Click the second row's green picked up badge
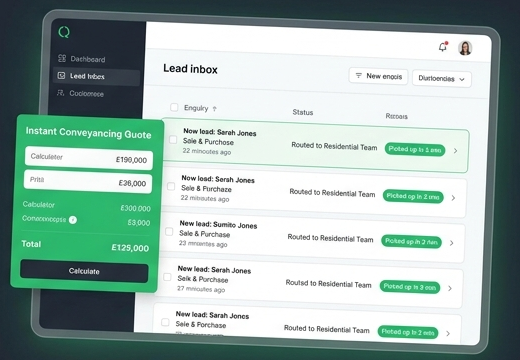 [413, 196]
